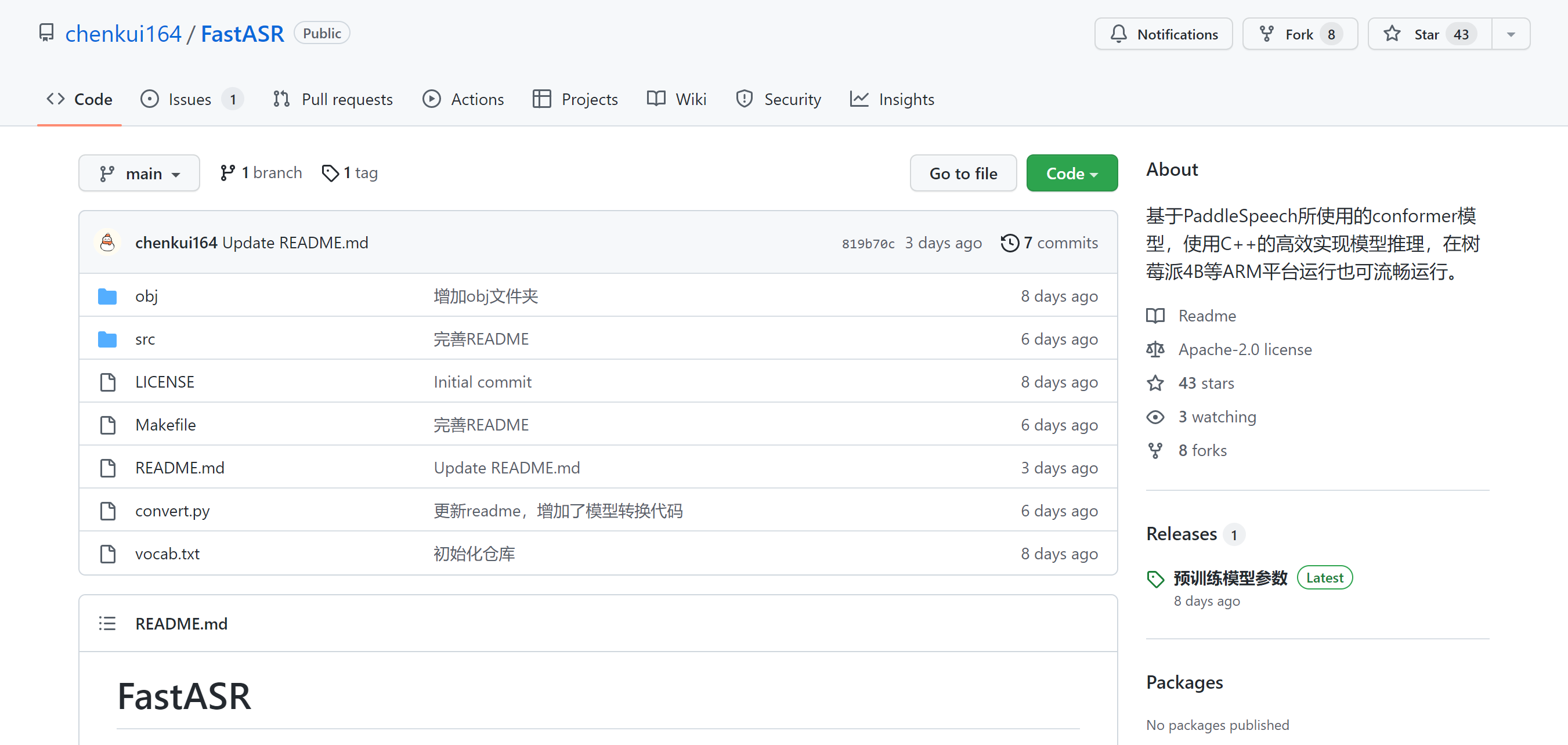Viewport: 1568px width, 745px height.
Task: Click the fork icon in Fork button
Action: pos(1267,34)
